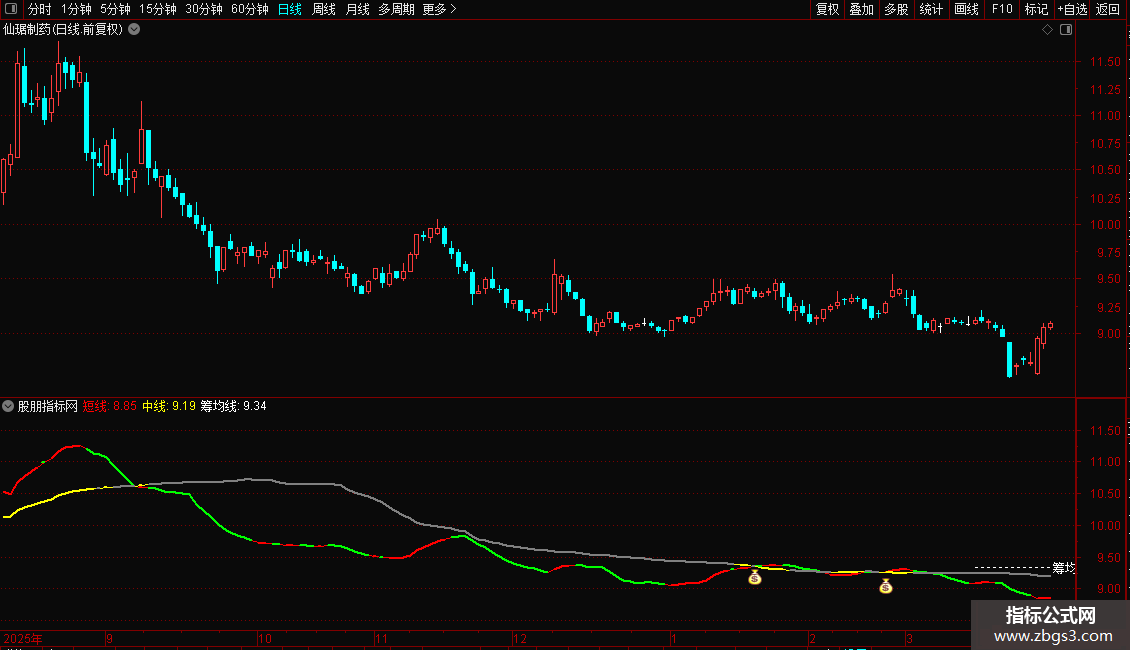Click the month 12 axis marker

[520, 638]
